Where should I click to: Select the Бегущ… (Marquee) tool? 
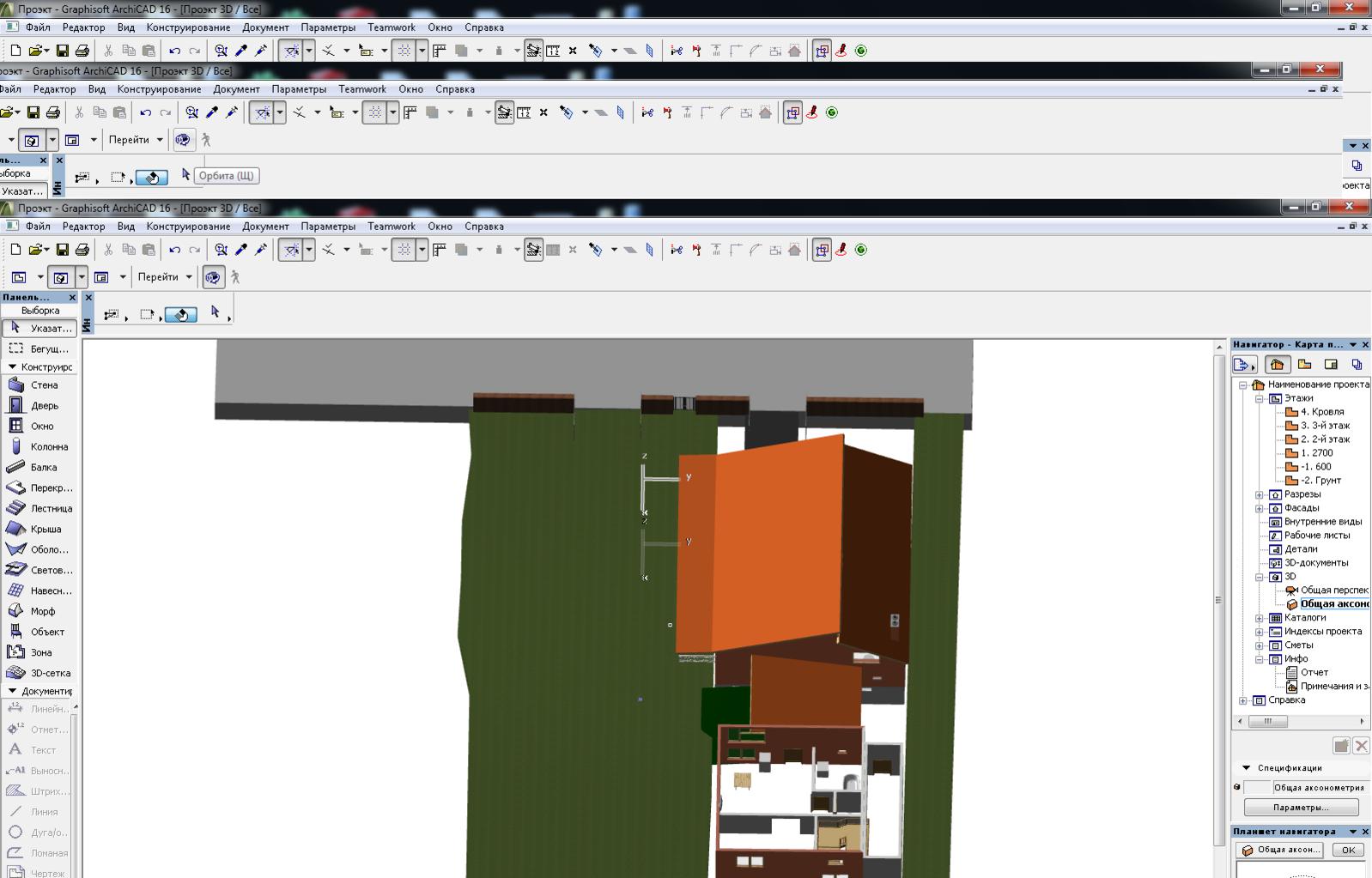point(39,349)
